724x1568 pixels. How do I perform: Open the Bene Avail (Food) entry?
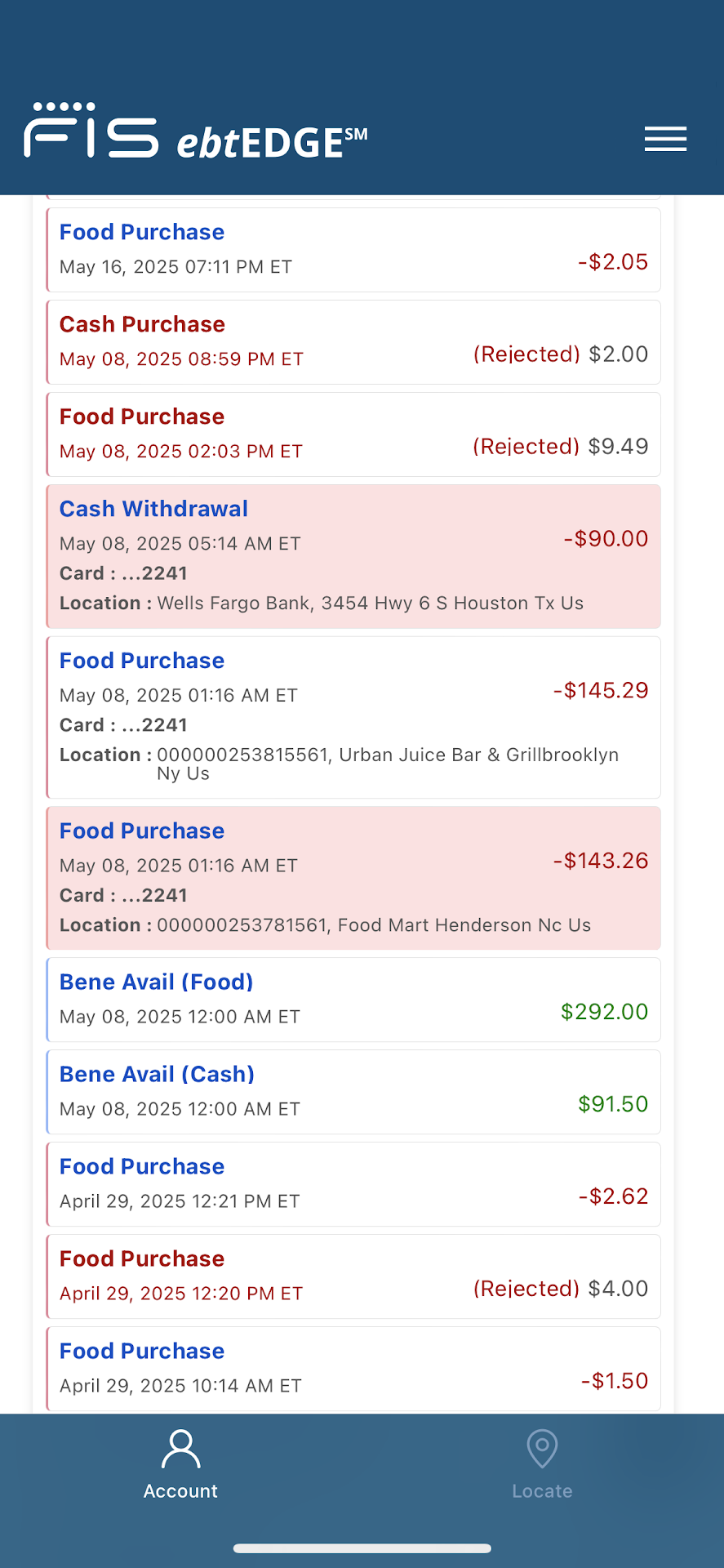(x=353, y=1000)
